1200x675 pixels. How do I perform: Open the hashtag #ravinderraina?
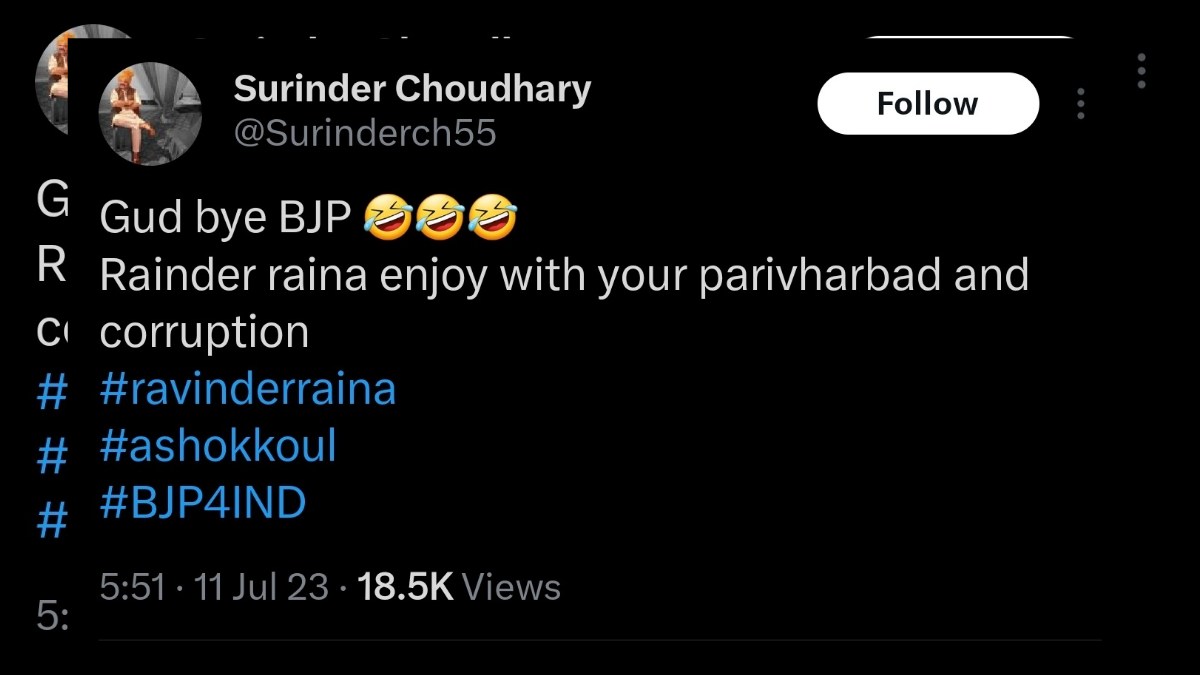click(247, 387)
